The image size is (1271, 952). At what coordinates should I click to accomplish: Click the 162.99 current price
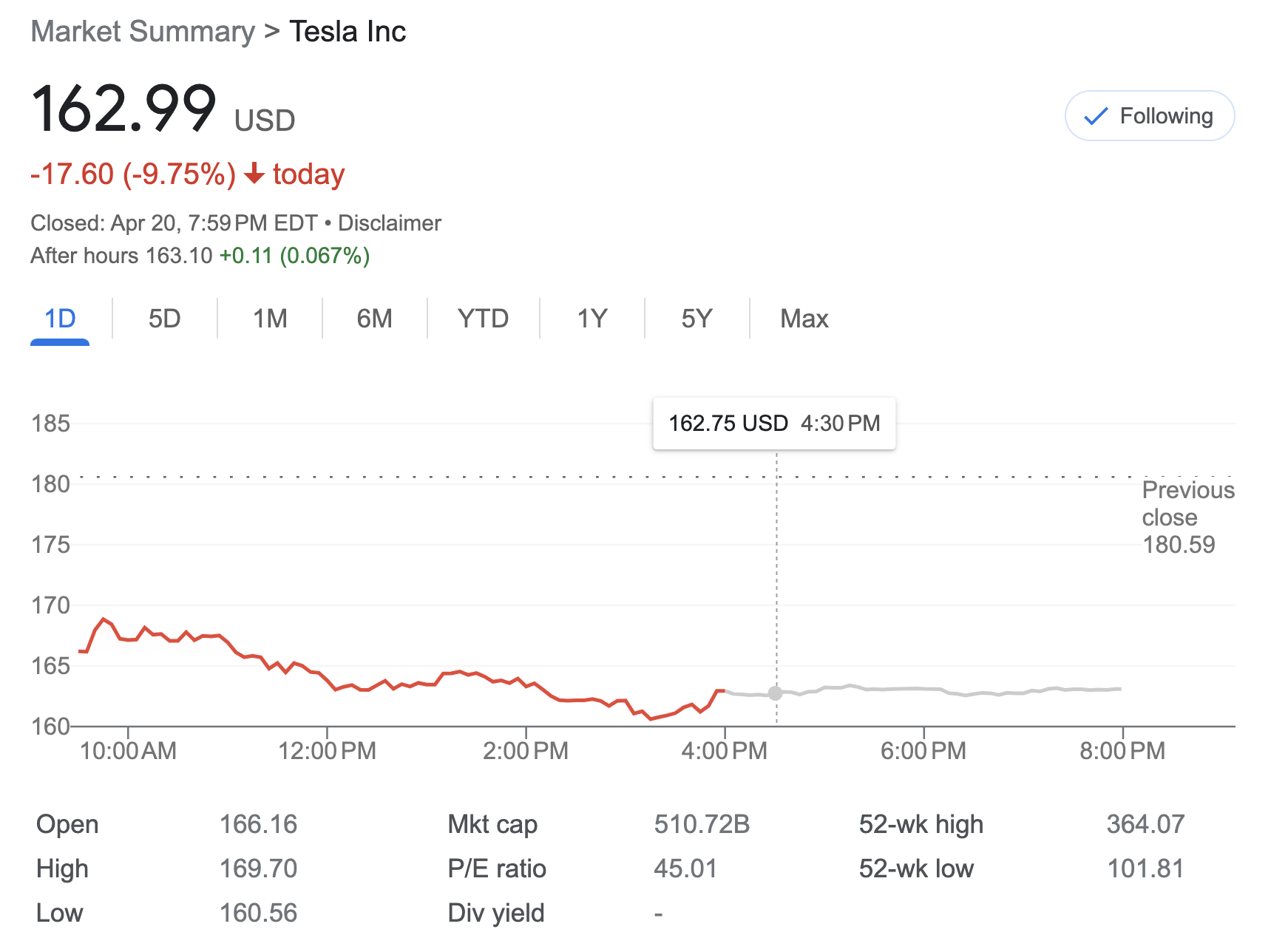click(x=123, y=109)
